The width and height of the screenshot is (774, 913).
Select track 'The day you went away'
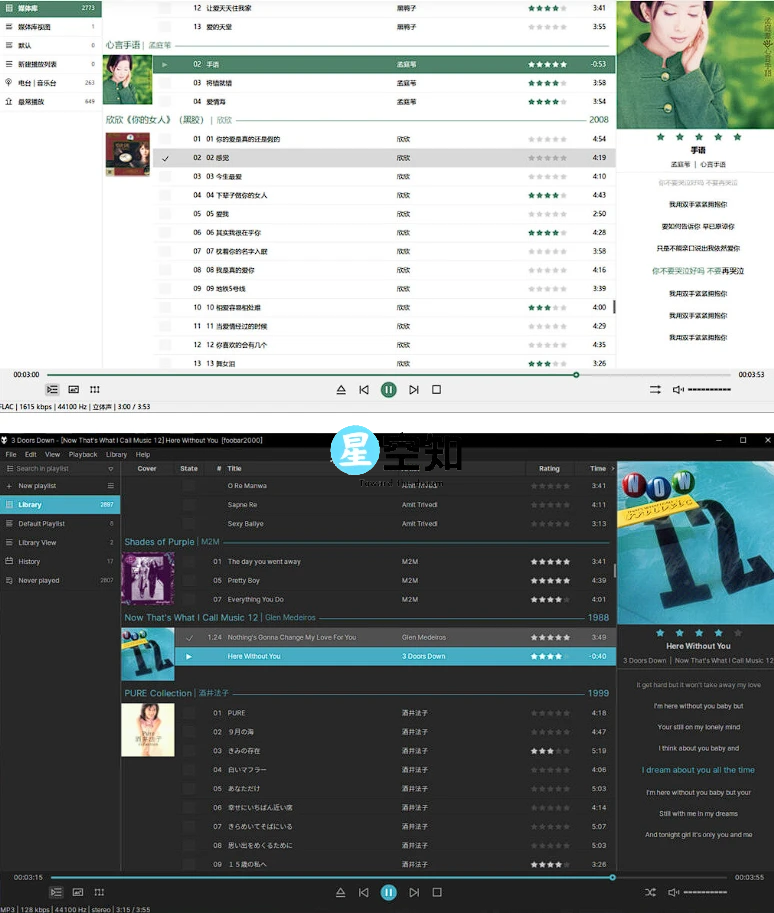click(395, 562)
